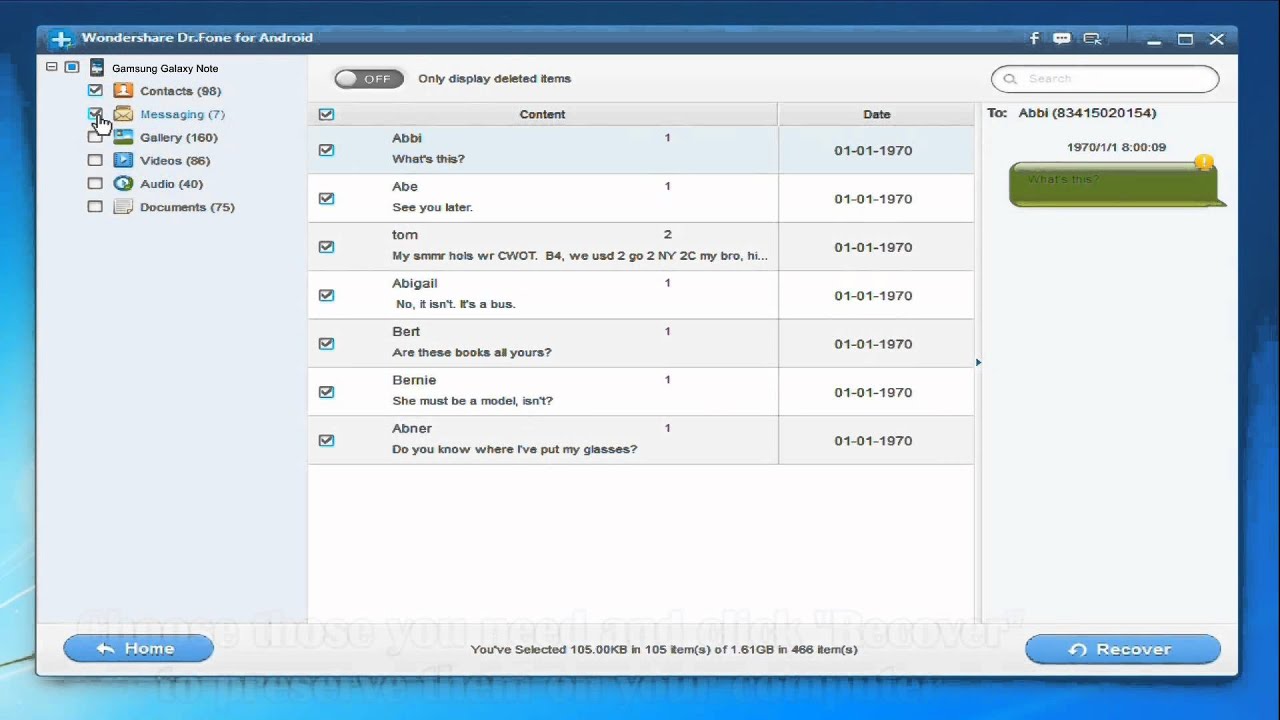Viewport: 1280px width, 720px height.
Task: Click the 'To: Abbi (83415020154)' header
Action: [1071, 113]
